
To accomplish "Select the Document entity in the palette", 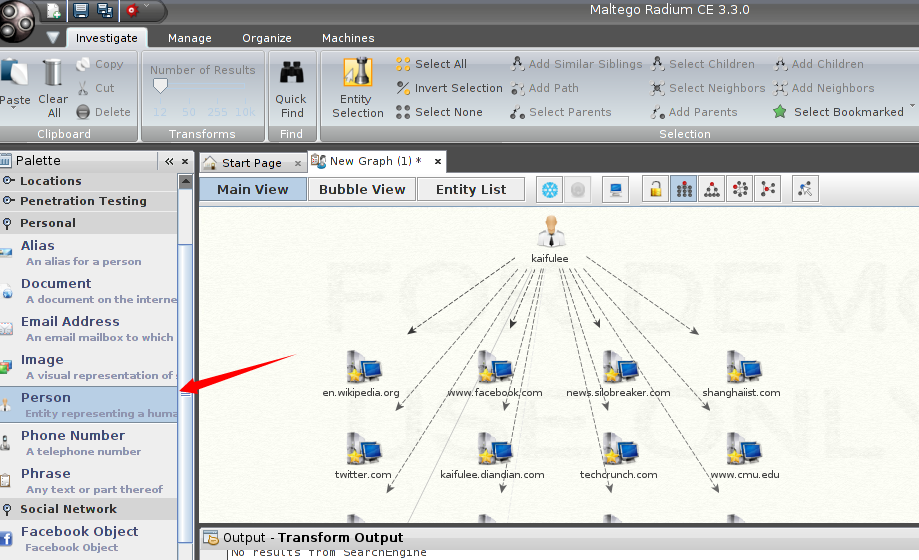I will pyautogui.click(x=89, y=291).
